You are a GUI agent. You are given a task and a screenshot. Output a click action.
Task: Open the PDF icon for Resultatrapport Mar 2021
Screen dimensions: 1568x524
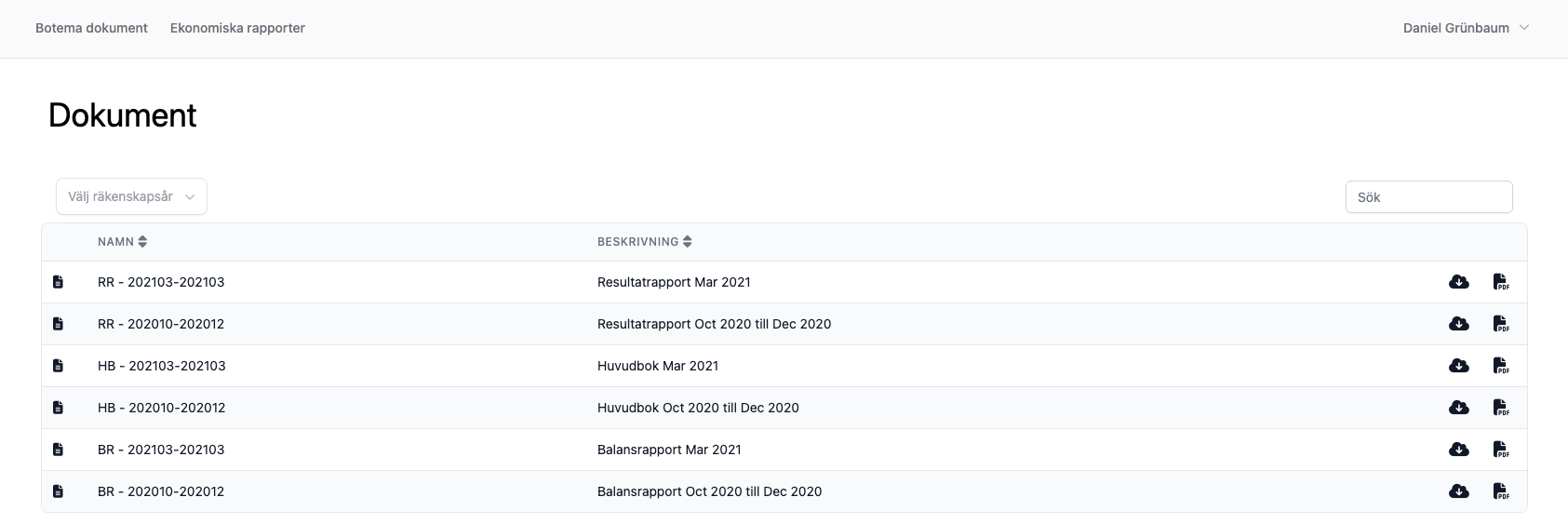1500,282
